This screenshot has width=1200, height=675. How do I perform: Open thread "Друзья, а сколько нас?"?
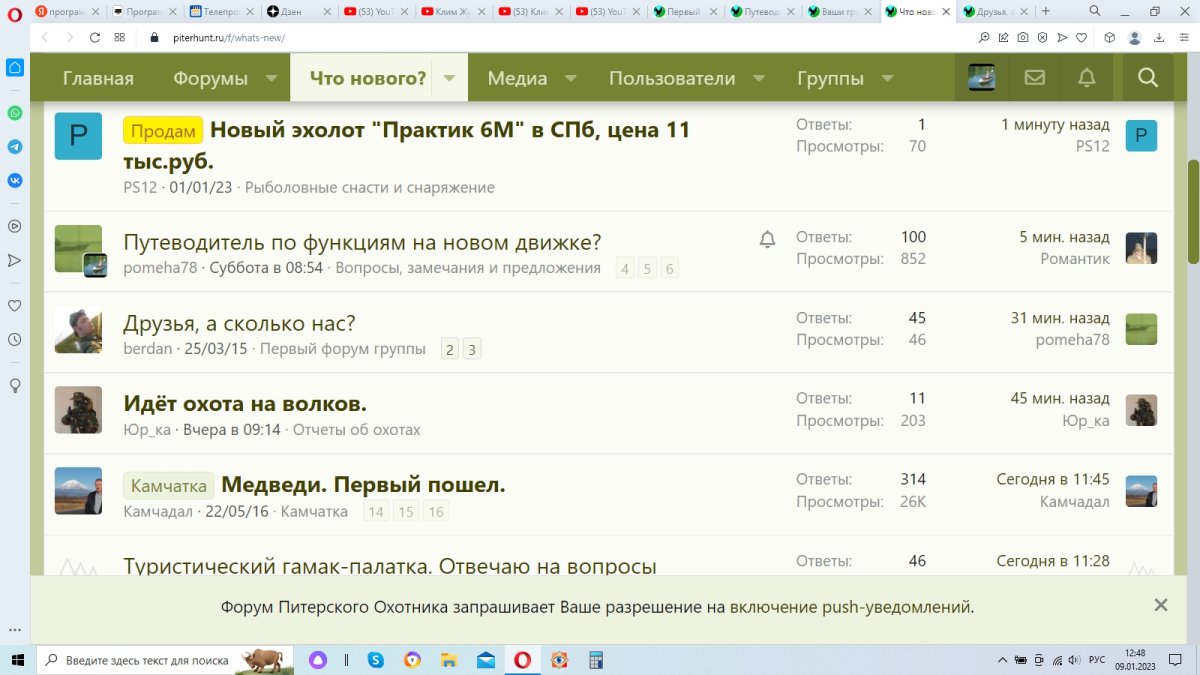(x=239, y=323)
